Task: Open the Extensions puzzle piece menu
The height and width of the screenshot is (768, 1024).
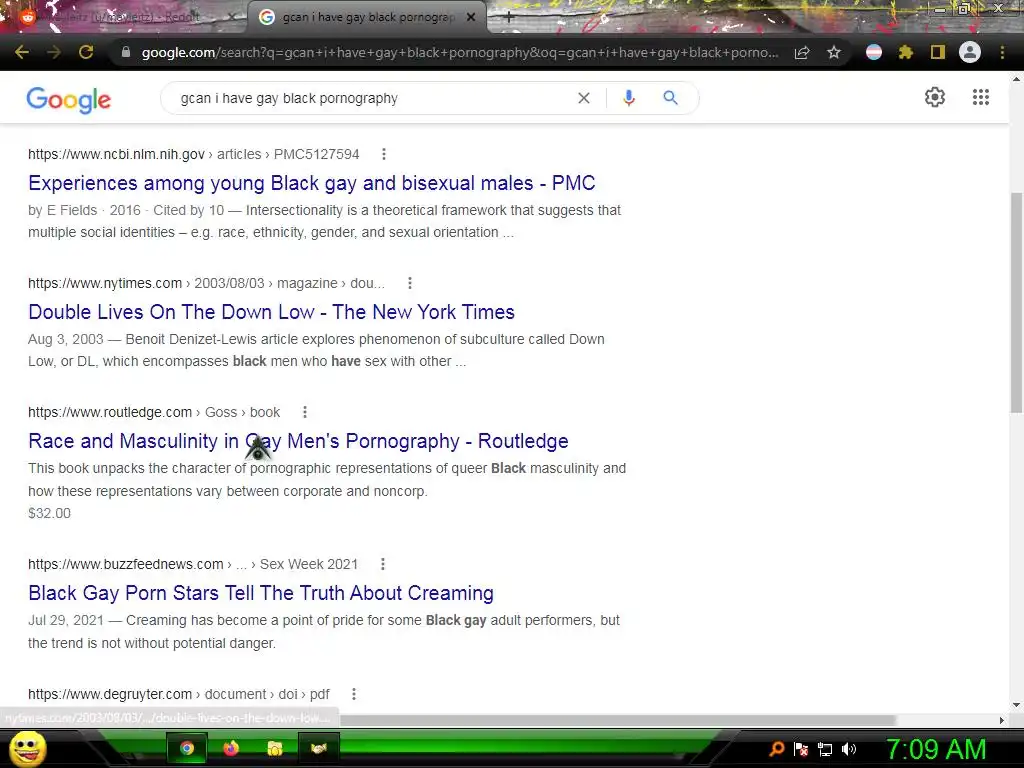Action: pyautogui.click(x=906, y=52)
